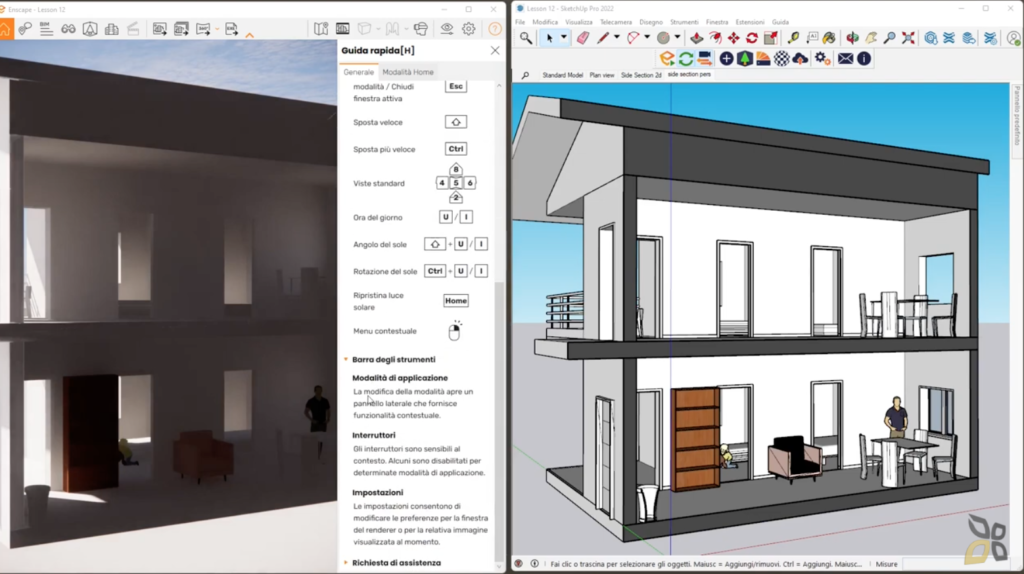1024x574 pixels.
Task: Click the Esc key badge in quick guide
Action: [x=456, y=86]
